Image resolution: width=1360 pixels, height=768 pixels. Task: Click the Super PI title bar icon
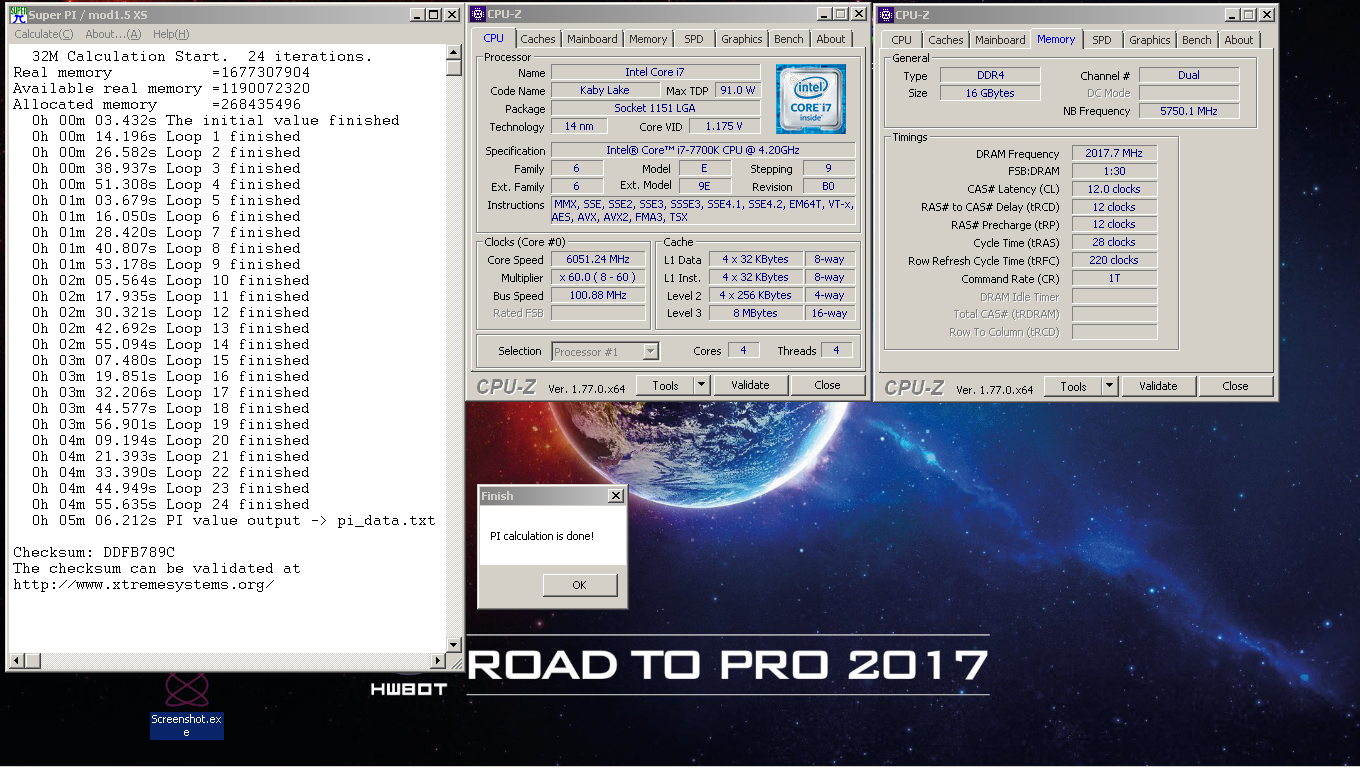coord(18,15)
